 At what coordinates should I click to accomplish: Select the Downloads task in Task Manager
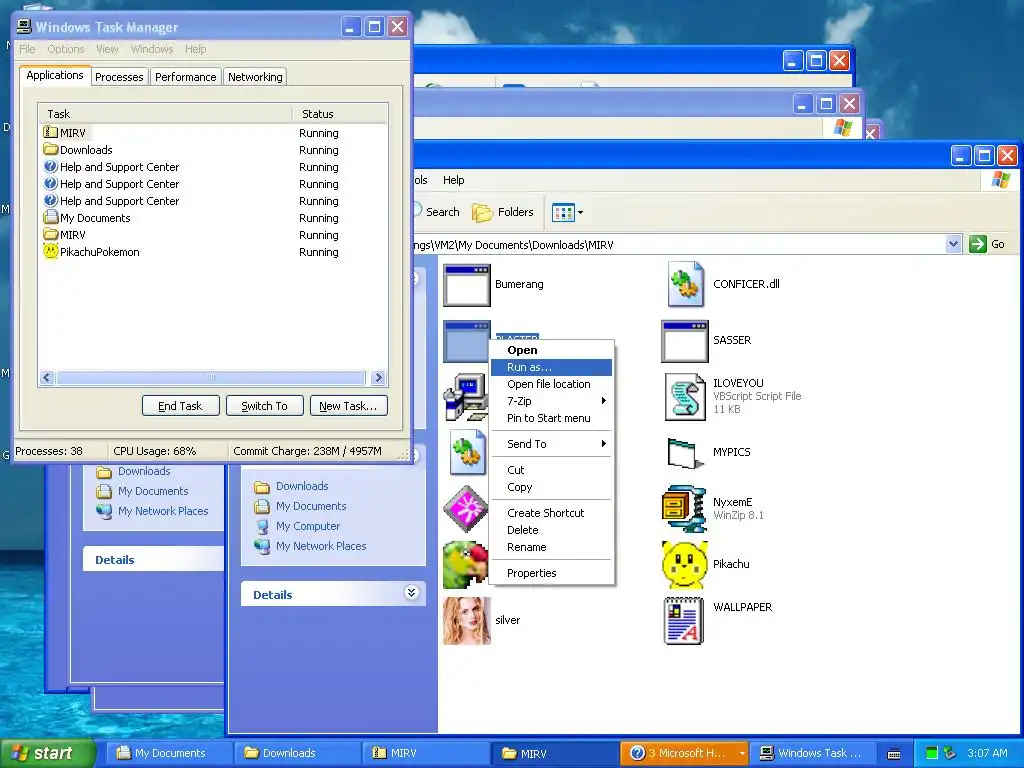[212, 150]
